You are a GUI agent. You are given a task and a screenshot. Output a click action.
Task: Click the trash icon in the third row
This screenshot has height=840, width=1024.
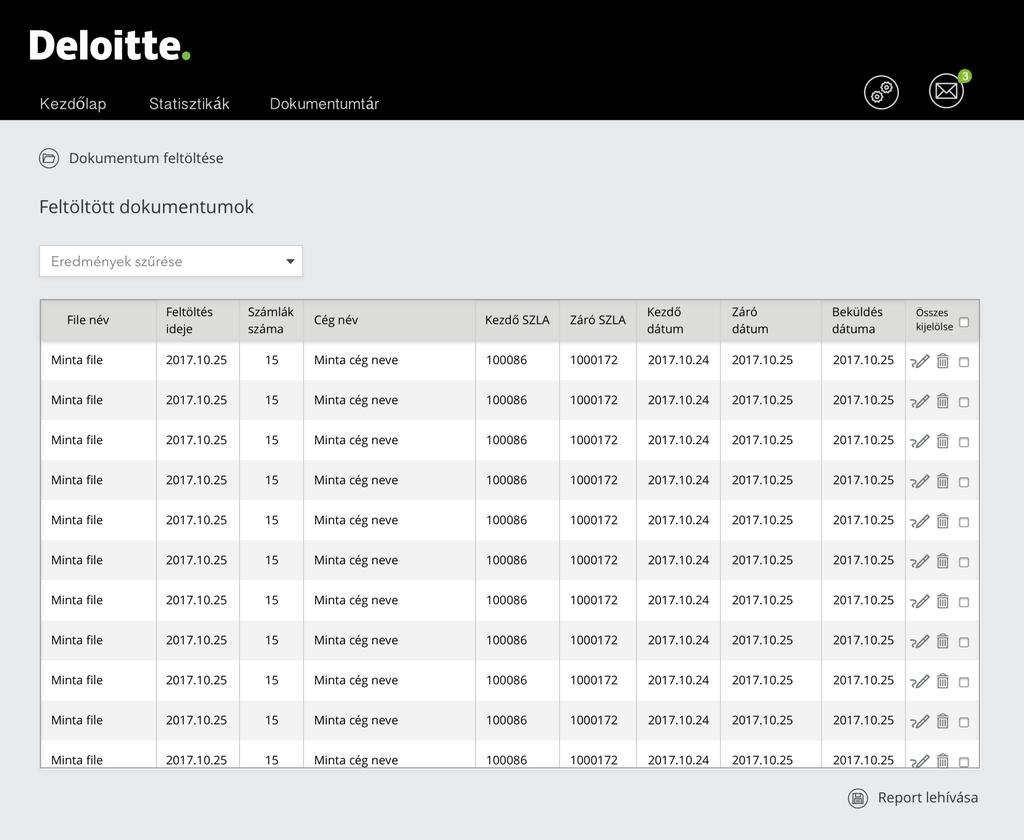(942, 441)
